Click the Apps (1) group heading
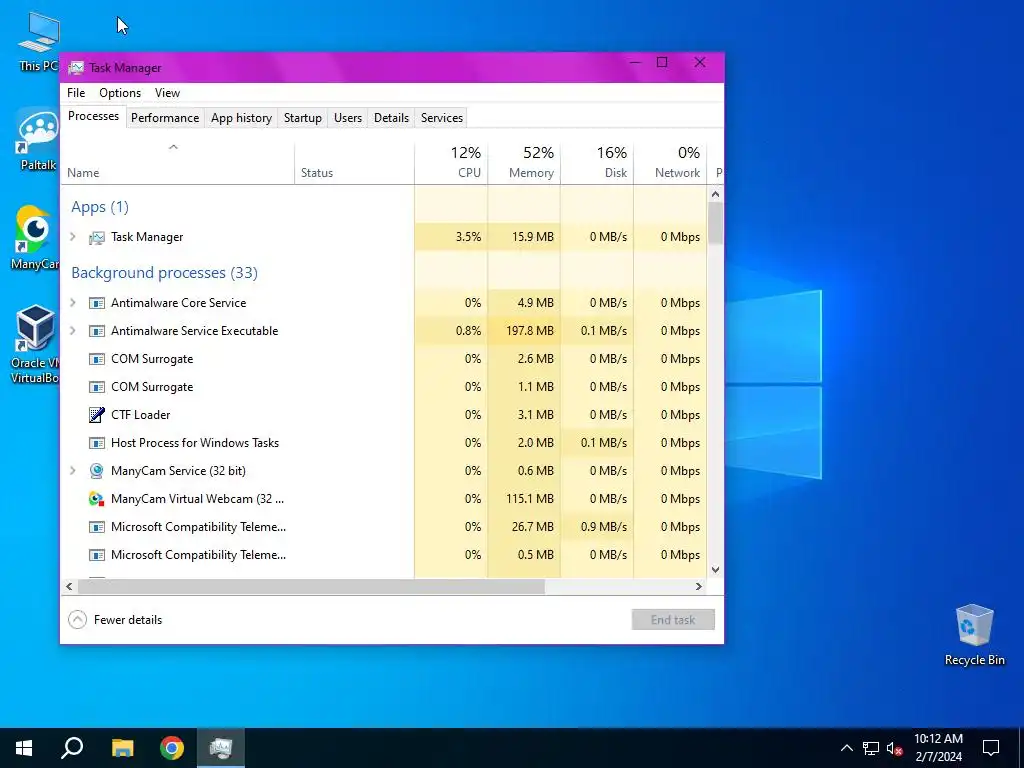 [x=100, y=207]
